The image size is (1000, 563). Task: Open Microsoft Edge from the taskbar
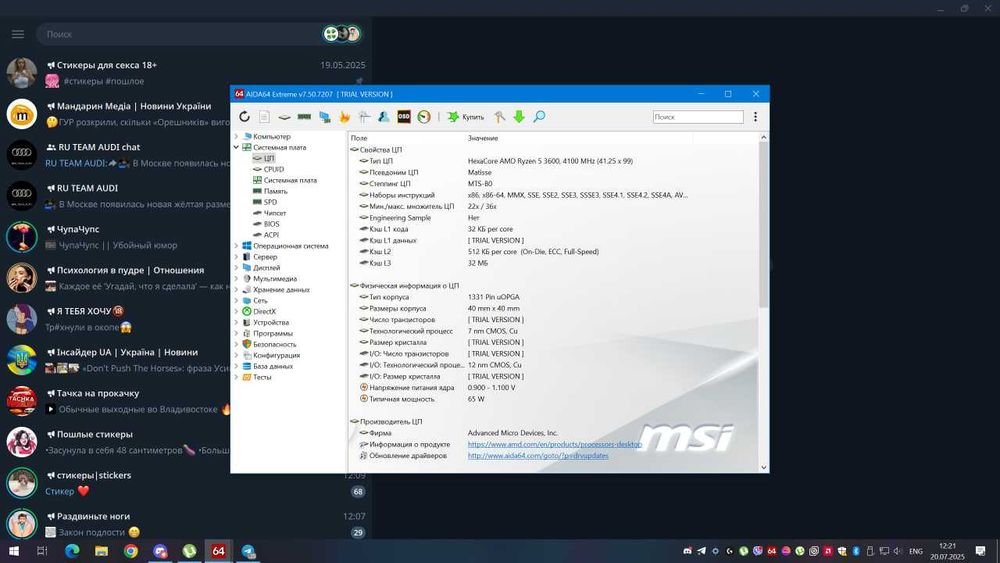[x=71, y=551]
